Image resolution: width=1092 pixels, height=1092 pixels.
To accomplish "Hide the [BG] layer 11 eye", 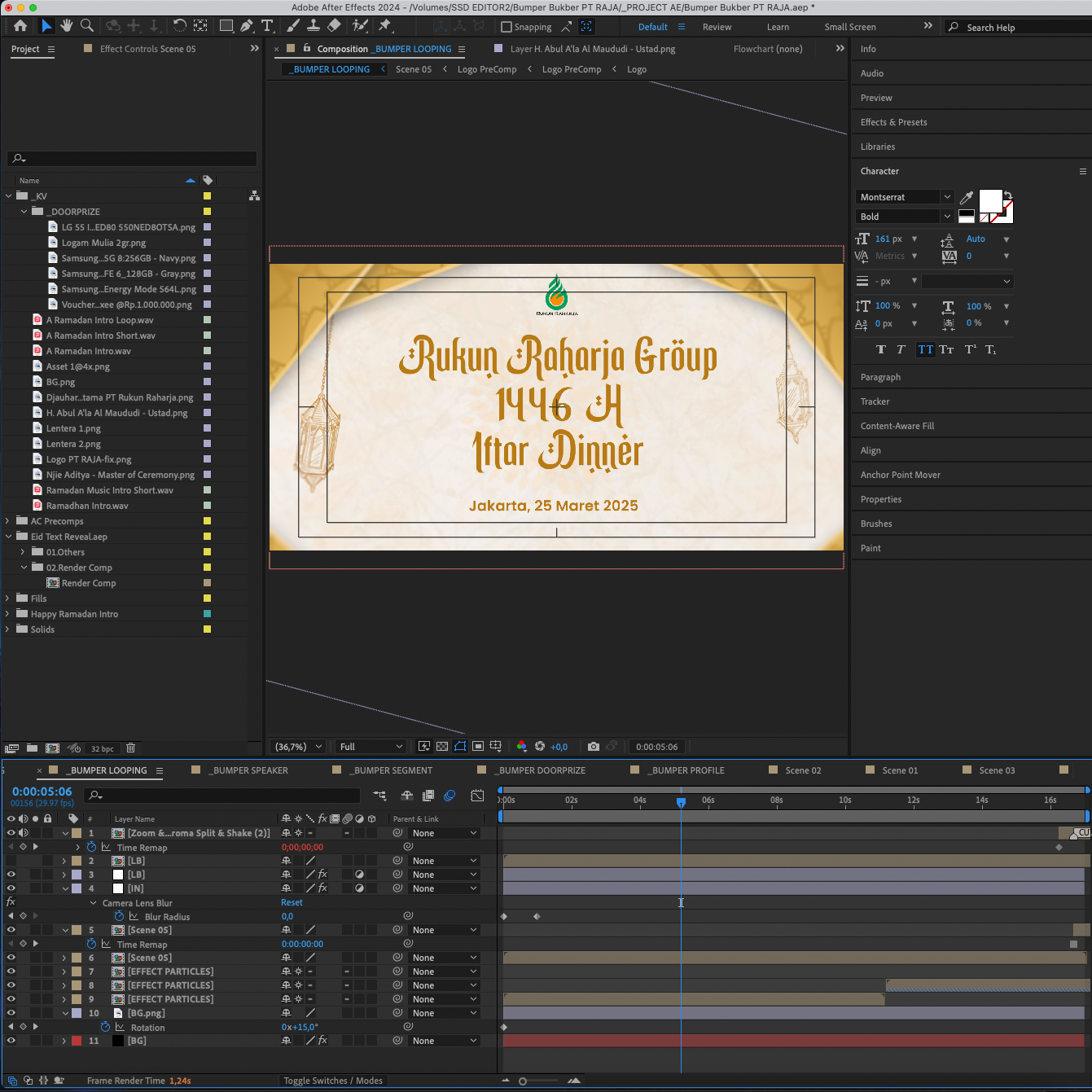I will point(11,1041).
